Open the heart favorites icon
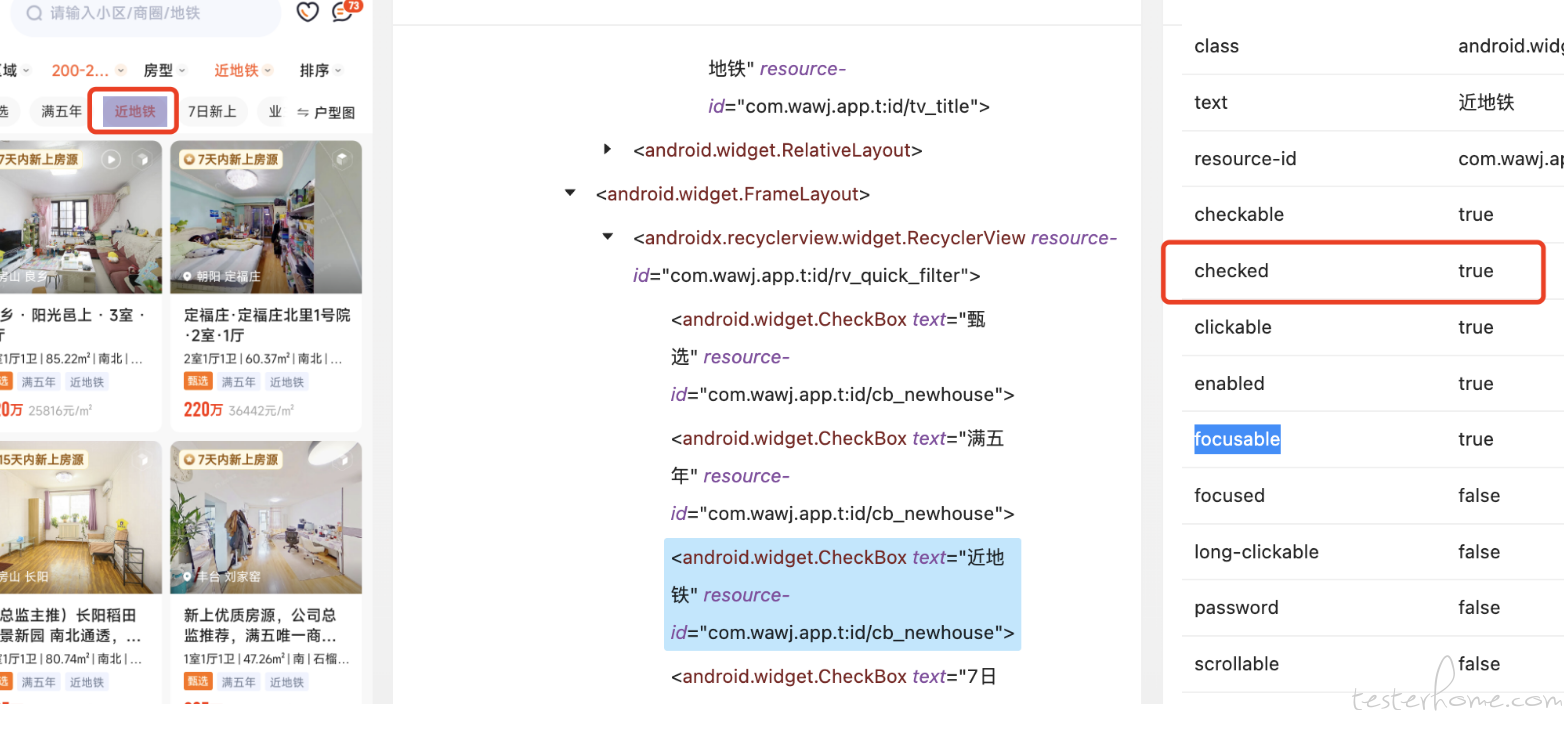Viewport: 1564px width, 731px height. pos(308,12)
